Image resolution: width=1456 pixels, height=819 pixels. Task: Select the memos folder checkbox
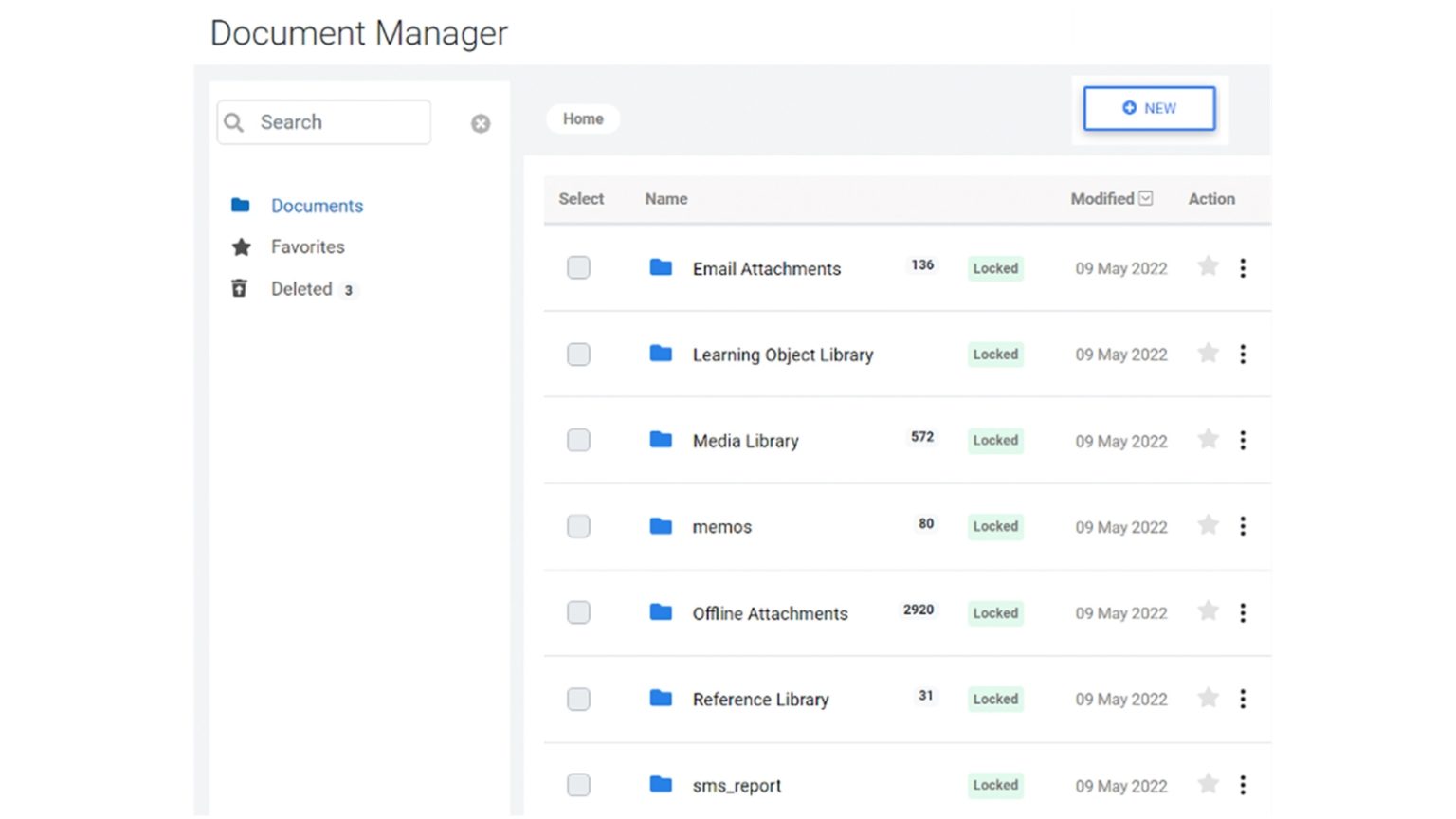[578, 526]
